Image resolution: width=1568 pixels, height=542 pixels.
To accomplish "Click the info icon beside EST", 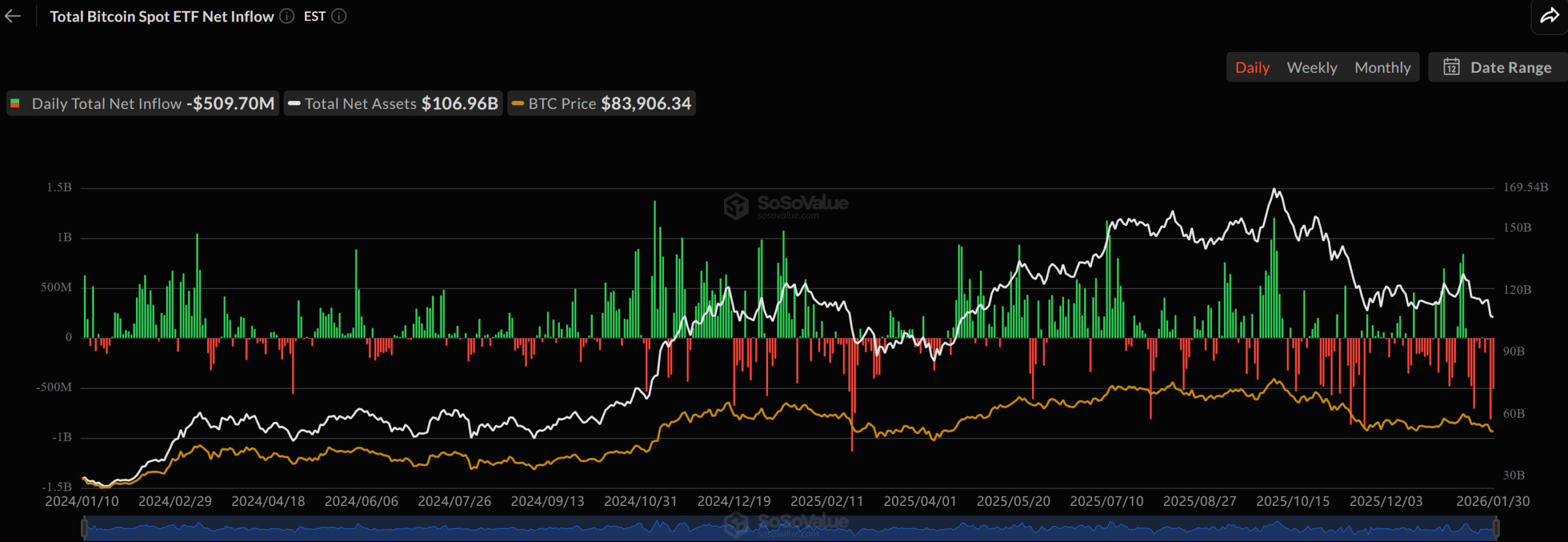I will click(339, 17).
